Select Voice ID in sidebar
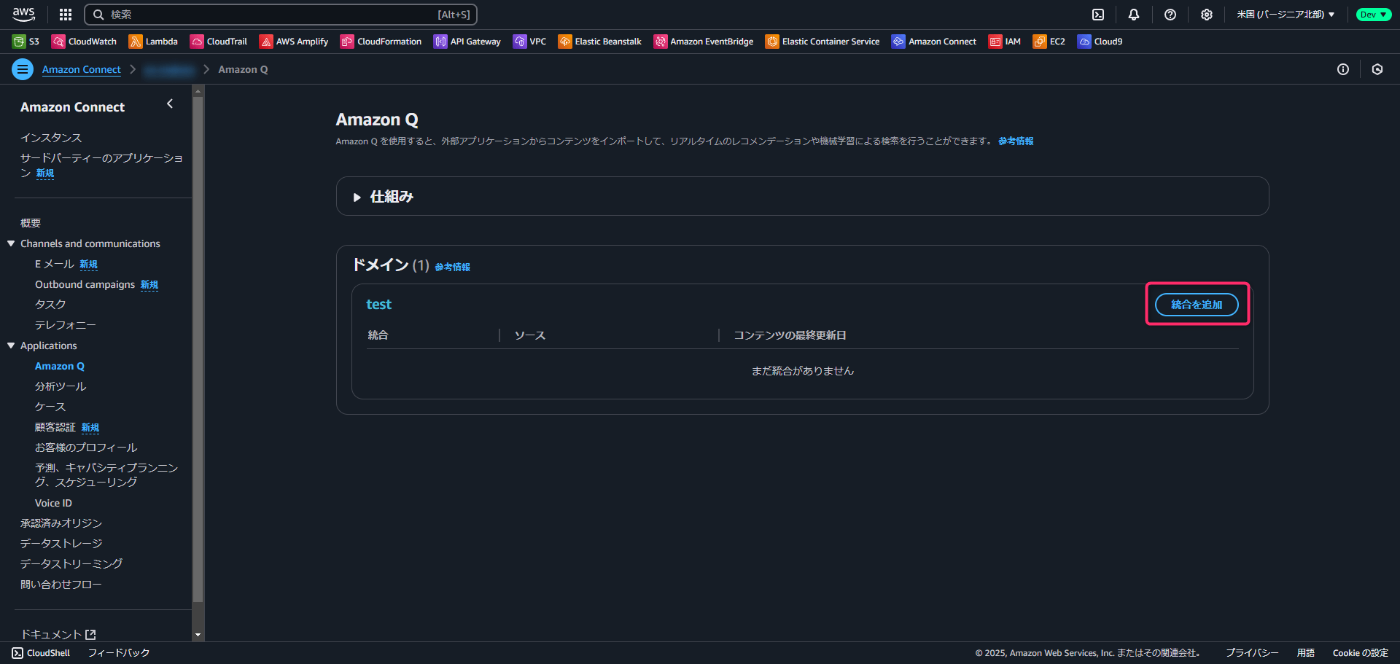Image resolution: width=1400 pixels, height=664 pixels. point(54,503)
